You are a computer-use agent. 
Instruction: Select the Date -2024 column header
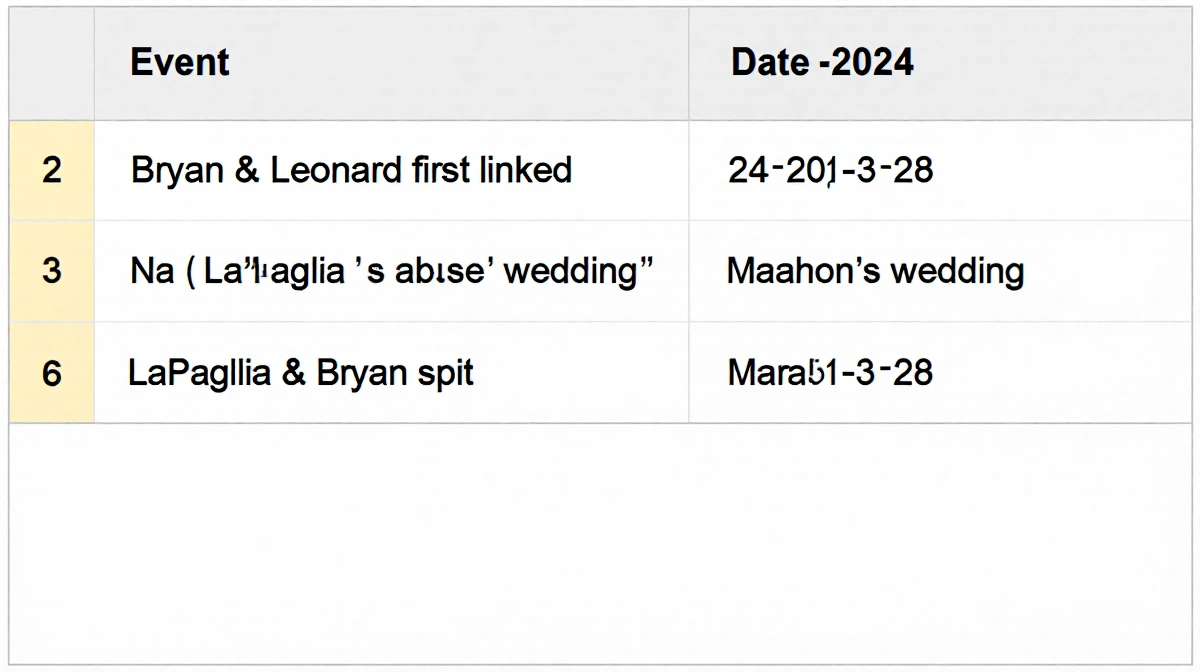pos(822,63)
